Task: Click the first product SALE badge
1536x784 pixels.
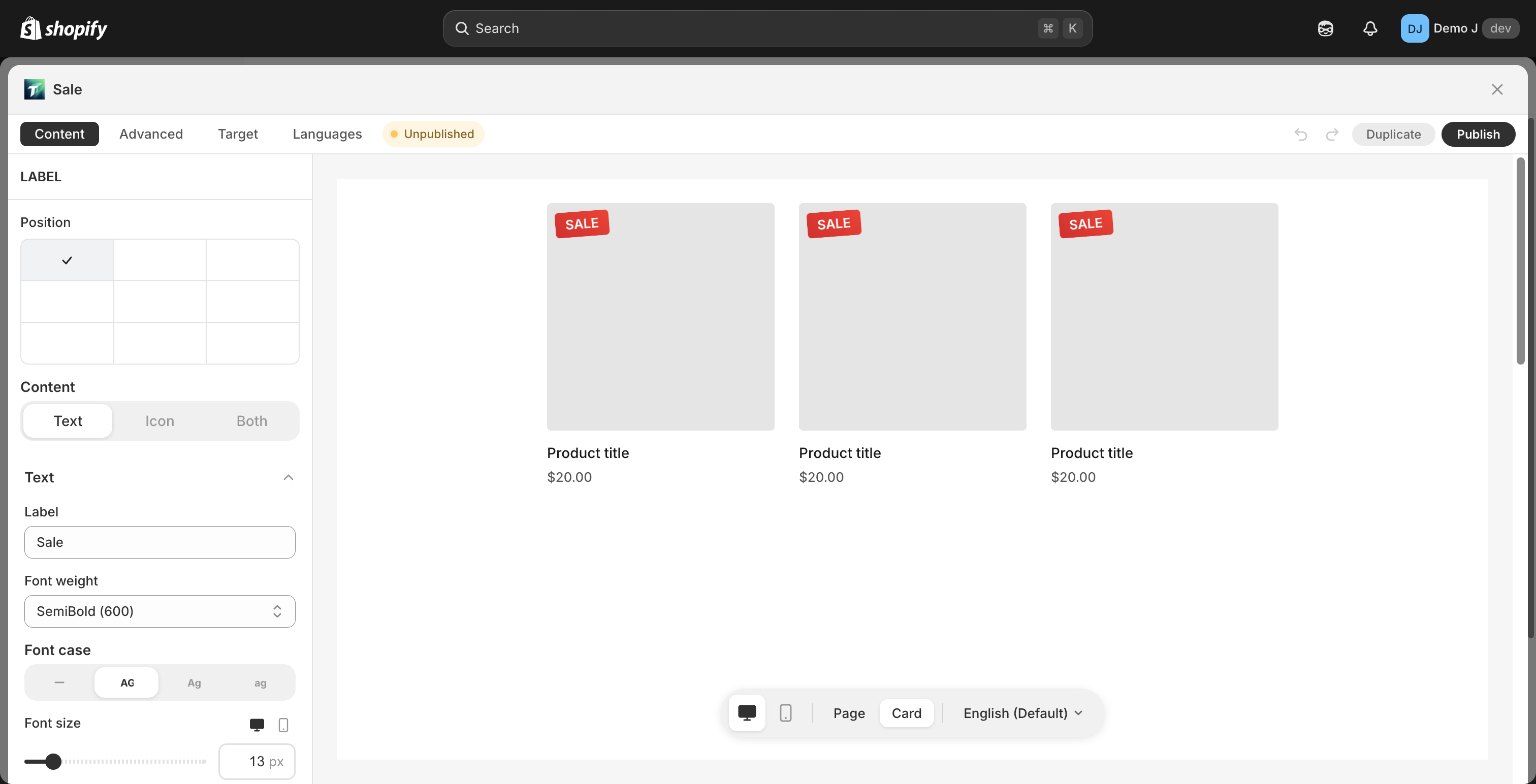Action: pos(582,223)
